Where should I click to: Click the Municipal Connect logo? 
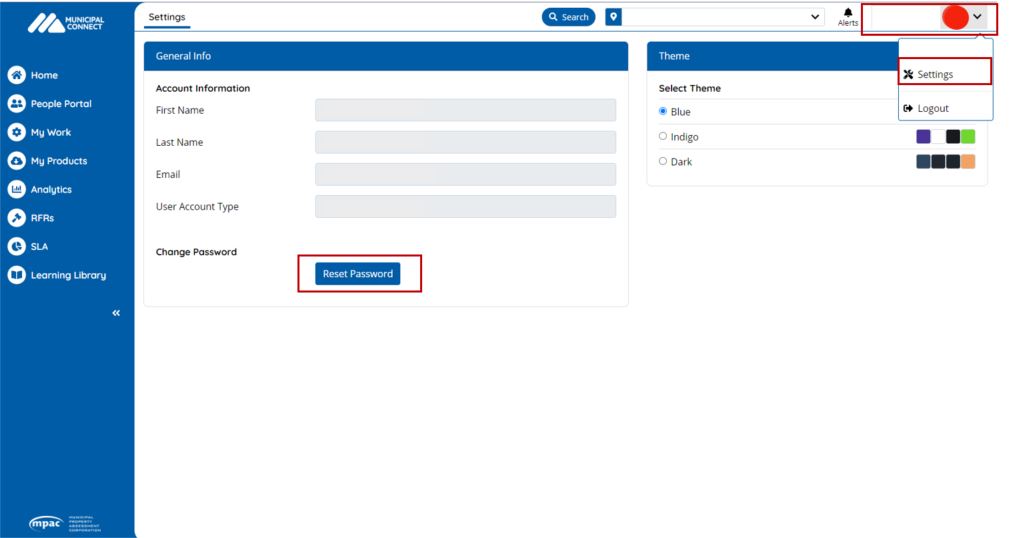pyautogui.click(x=65, y=23)
